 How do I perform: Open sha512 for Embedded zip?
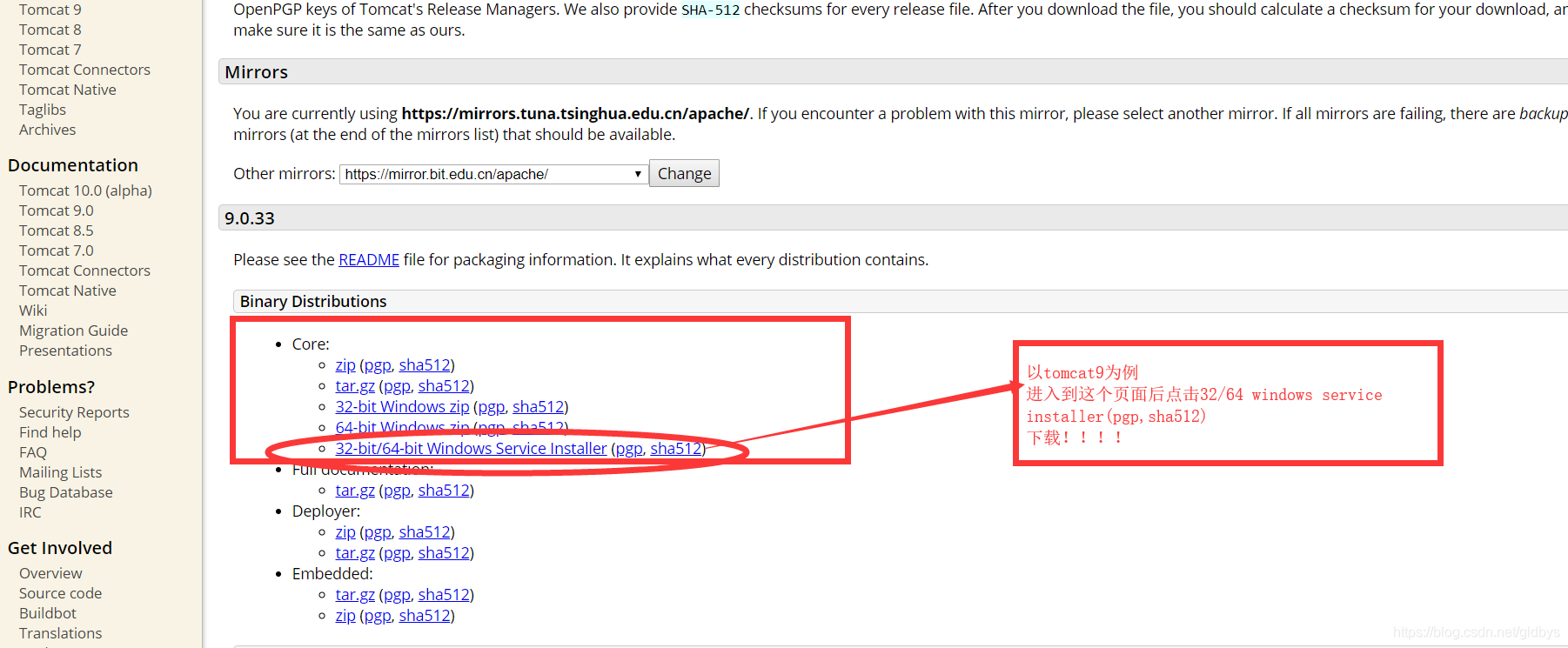[425, 616]
